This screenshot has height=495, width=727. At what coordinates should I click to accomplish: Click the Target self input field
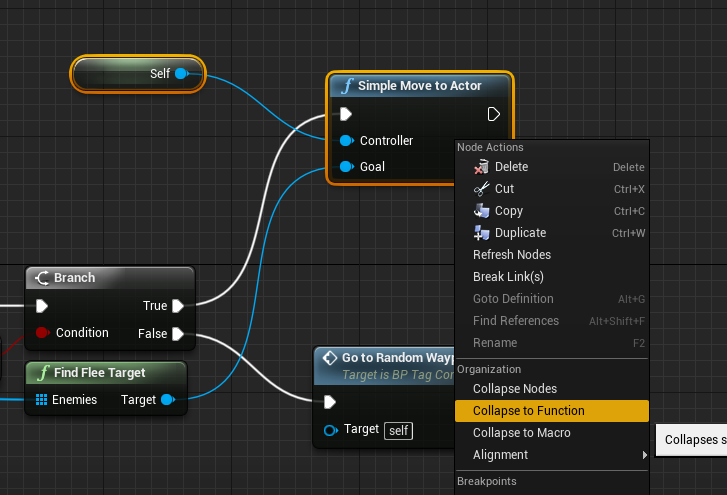point(398,430)
